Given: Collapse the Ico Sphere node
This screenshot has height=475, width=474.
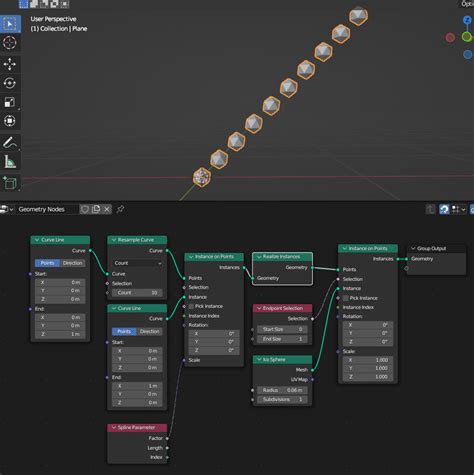Looking at the screenshot, I should click(x=259, y=359).
